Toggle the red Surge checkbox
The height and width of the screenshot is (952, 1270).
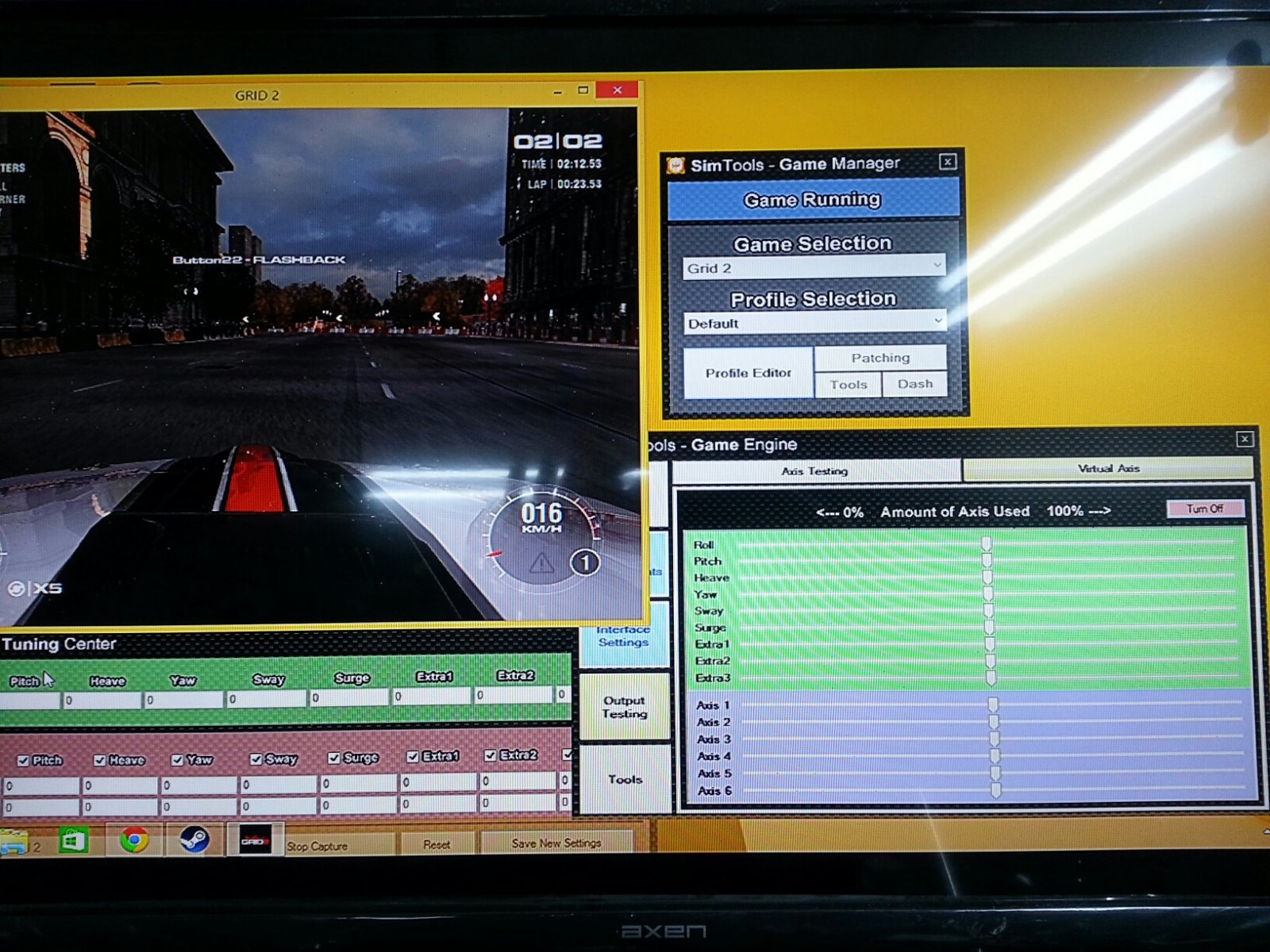(x=334, y=758)
